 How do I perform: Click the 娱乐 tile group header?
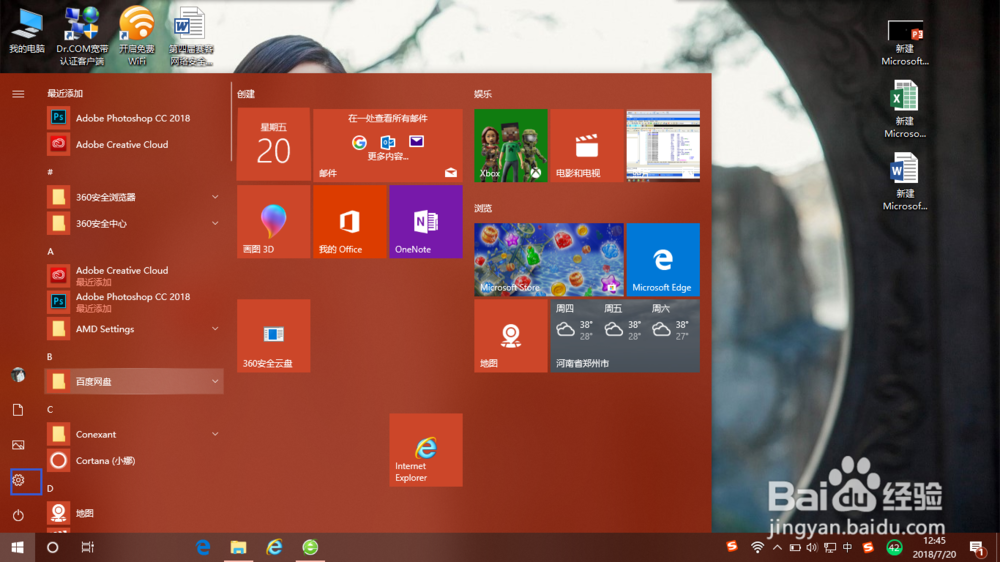[483, 94]
